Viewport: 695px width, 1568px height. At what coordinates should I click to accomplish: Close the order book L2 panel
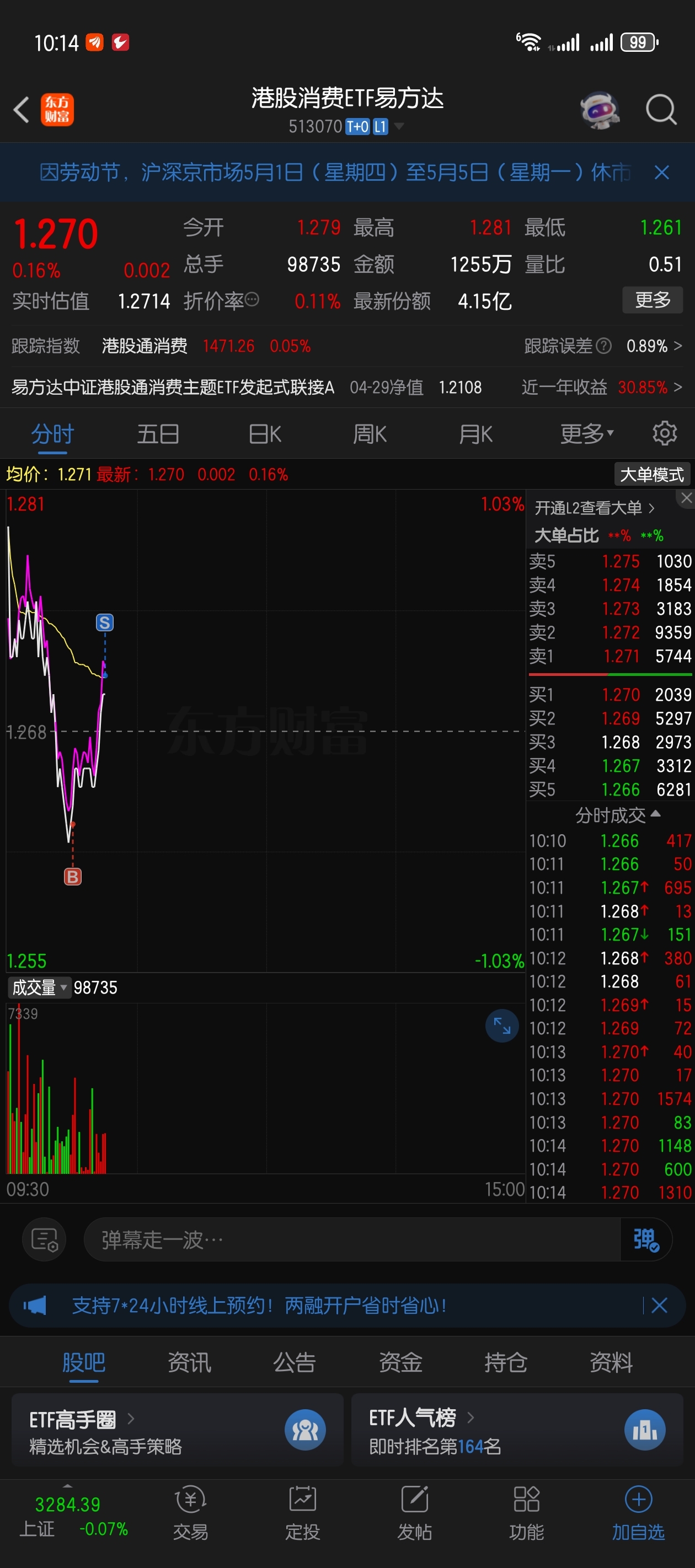[687, 498]
